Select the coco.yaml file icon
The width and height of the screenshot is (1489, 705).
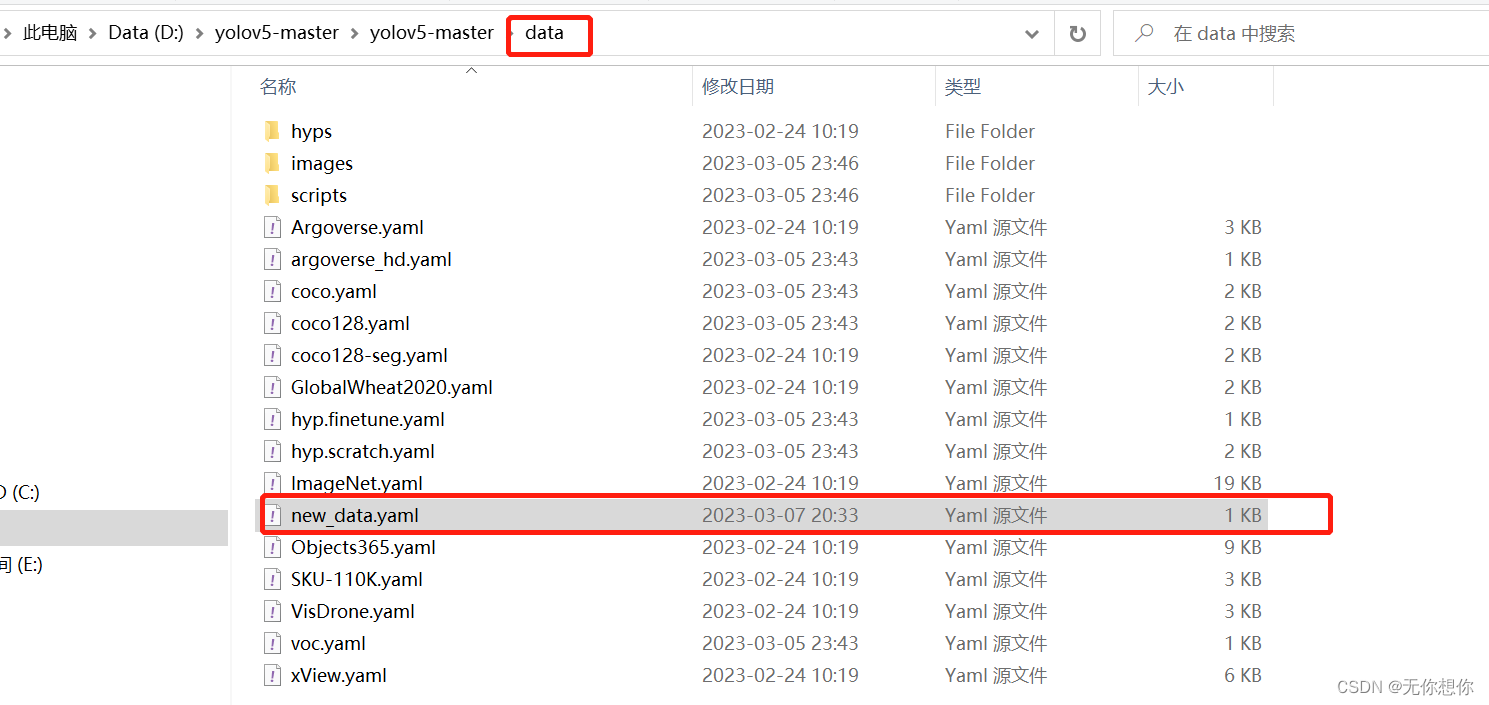tap(272, 291)
